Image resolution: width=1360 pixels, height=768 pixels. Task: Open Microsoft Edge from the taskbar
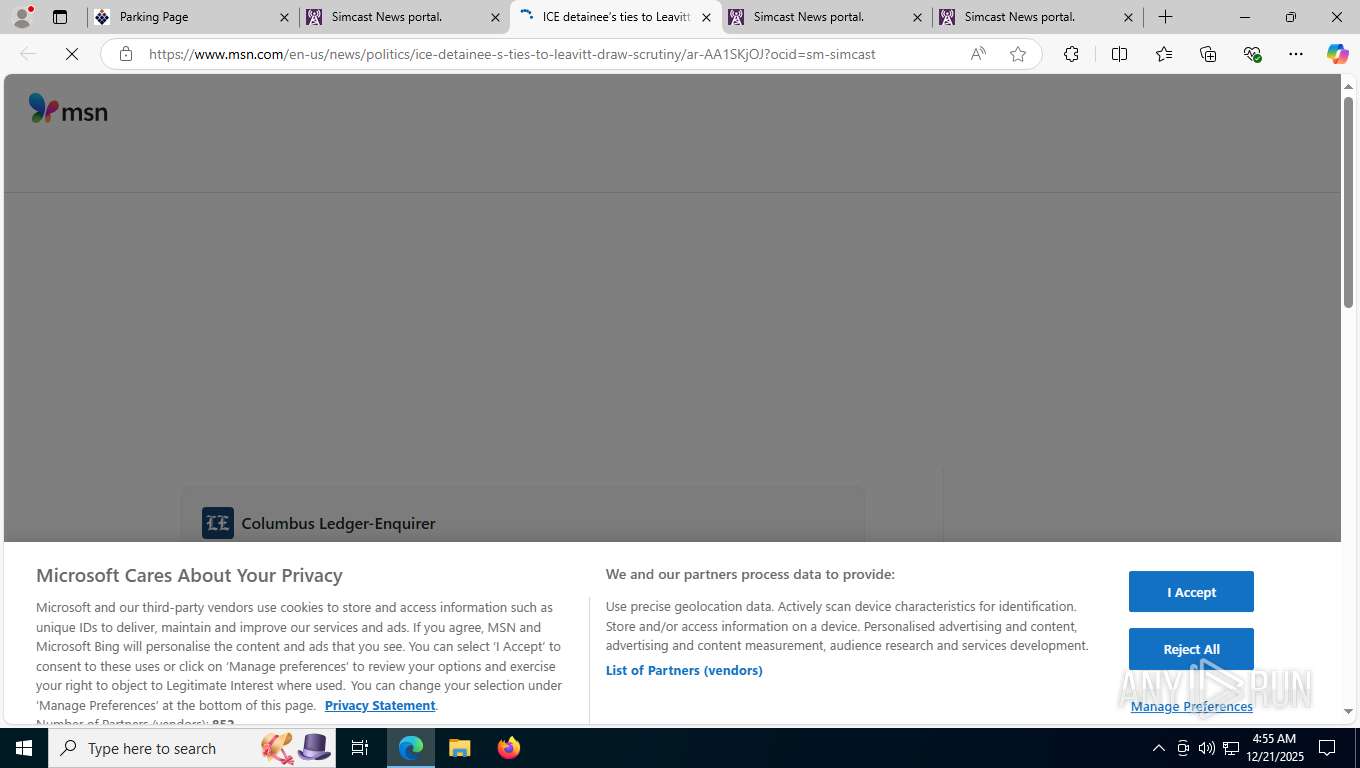tap(411, 748)
